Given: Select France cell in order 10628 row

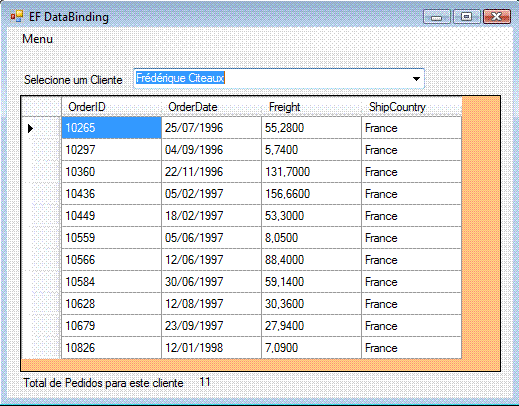Looking at the screenshot, I should [x=412, y=304].
